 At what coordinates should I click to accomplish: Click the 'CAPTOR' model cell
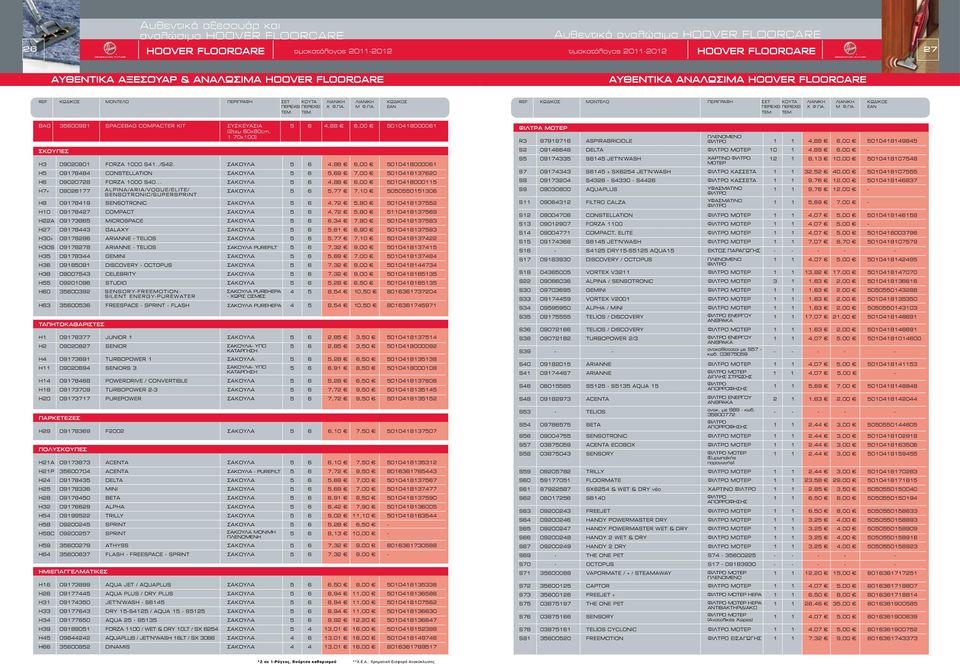597,586
